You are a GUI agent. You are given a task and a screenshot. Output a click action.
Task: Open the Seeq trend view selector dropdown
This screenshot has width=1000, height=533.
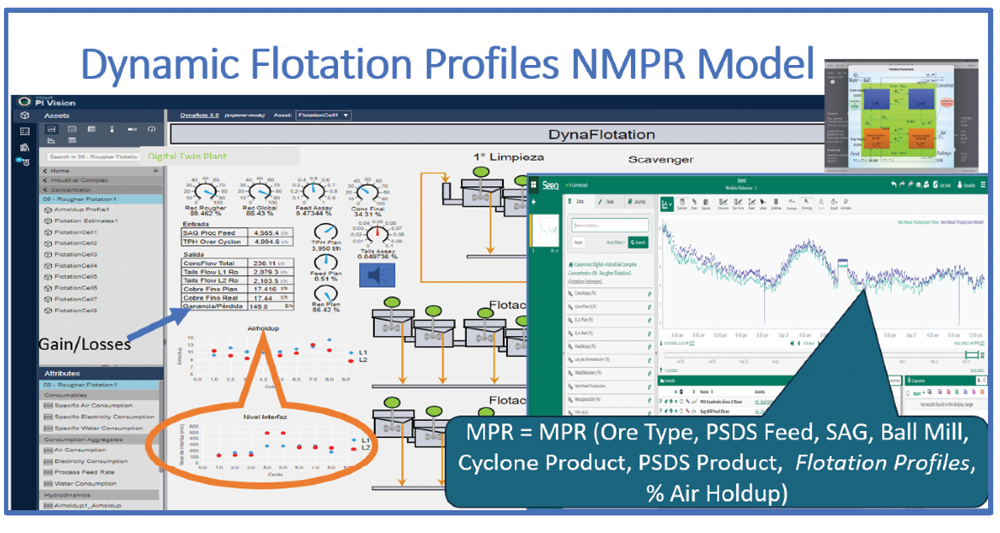[x=666, y=204]
